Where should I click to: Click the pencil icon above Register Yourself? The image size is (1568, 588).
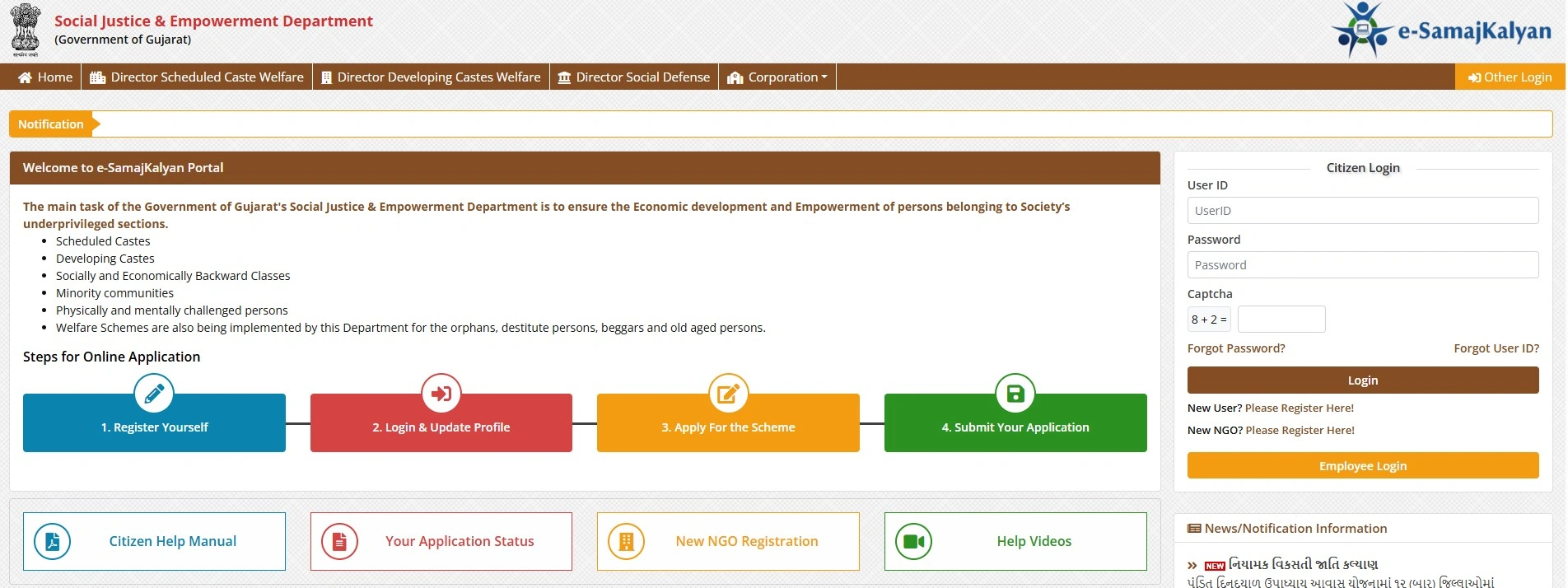tap(154, 394)
